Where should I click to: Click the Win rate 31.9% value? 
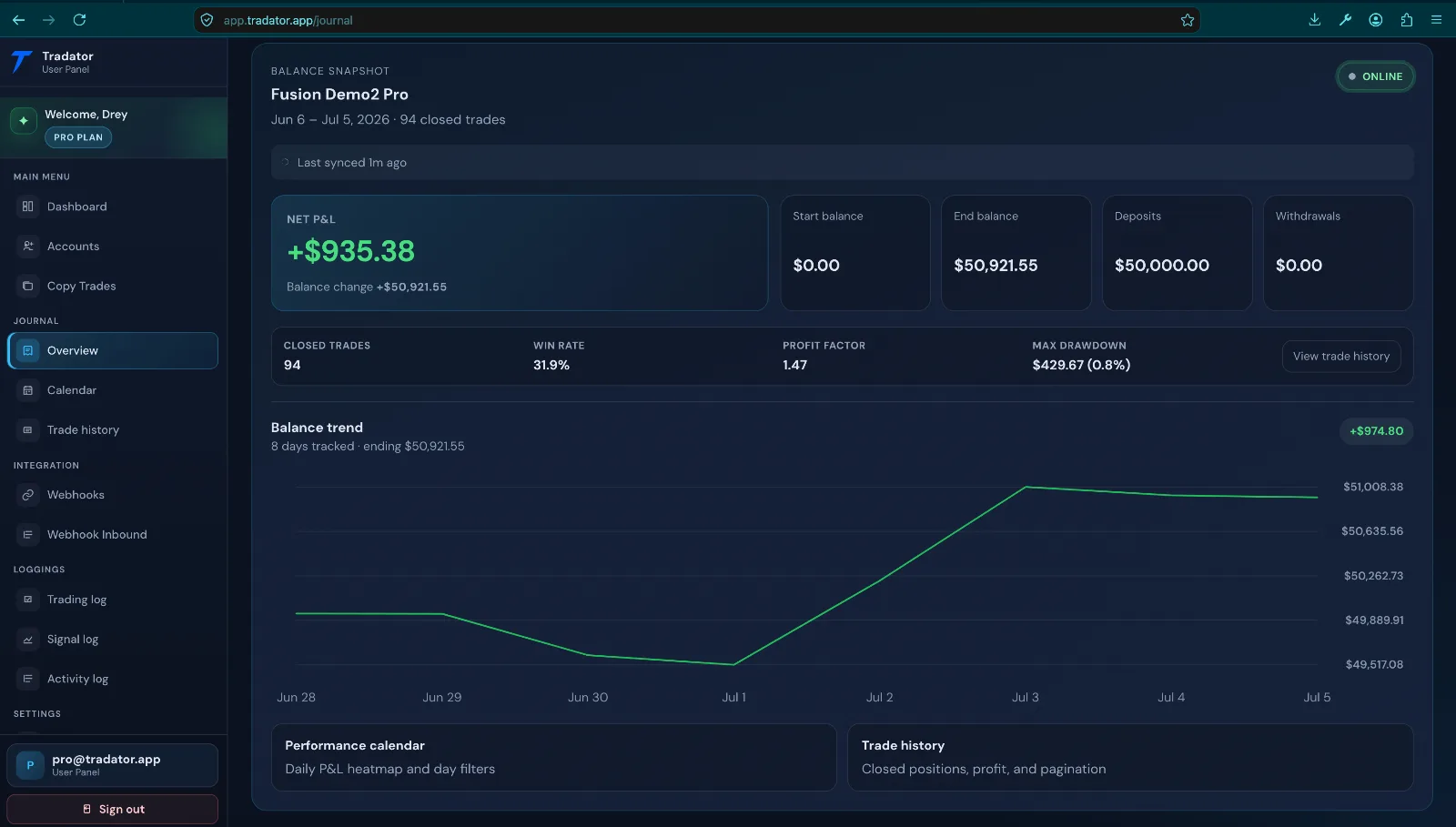click(551, 365)
